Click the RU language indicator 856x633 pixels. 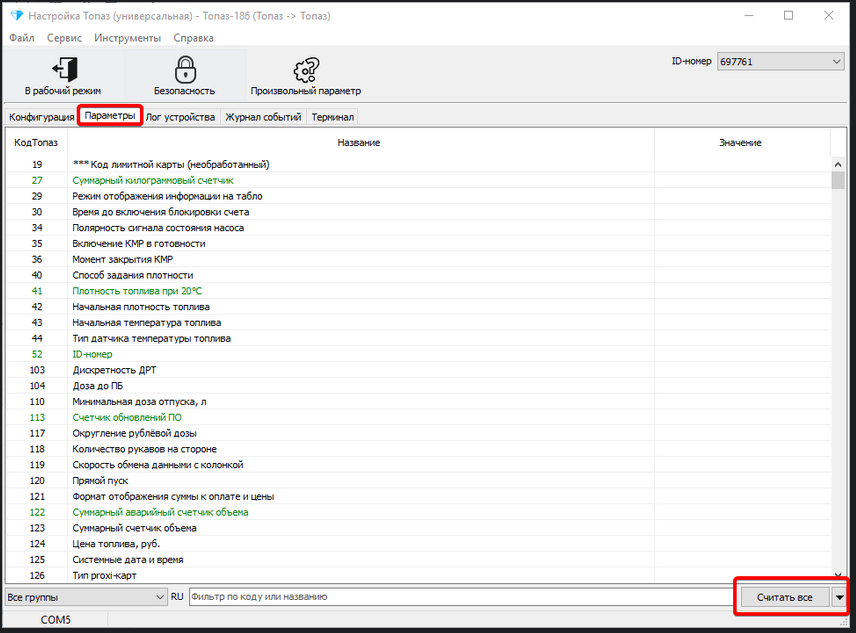click(177, 597)
